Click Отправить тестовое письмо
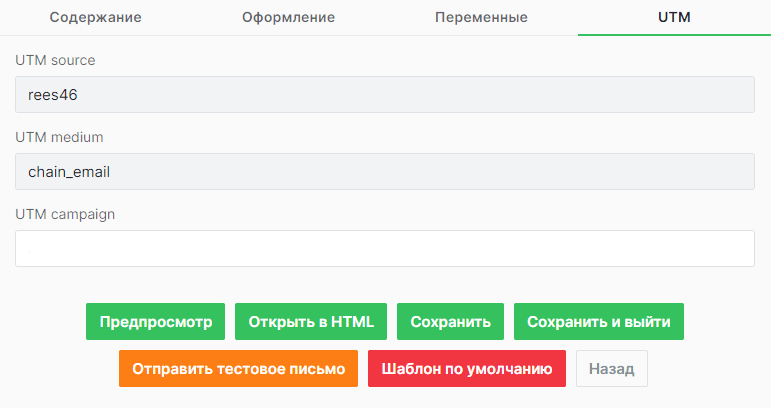 [x=238, y=369]
